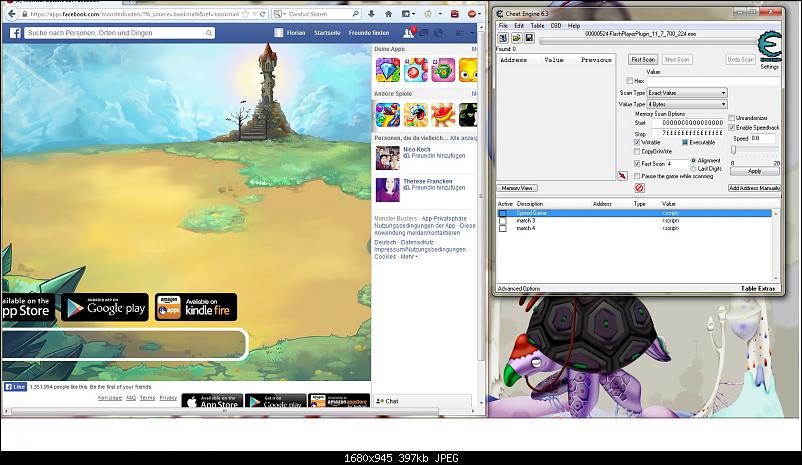The width and height of the screenshot is (802, 465).
Task: Click the Facebook search magnifier icon
Action: point(209,33)
